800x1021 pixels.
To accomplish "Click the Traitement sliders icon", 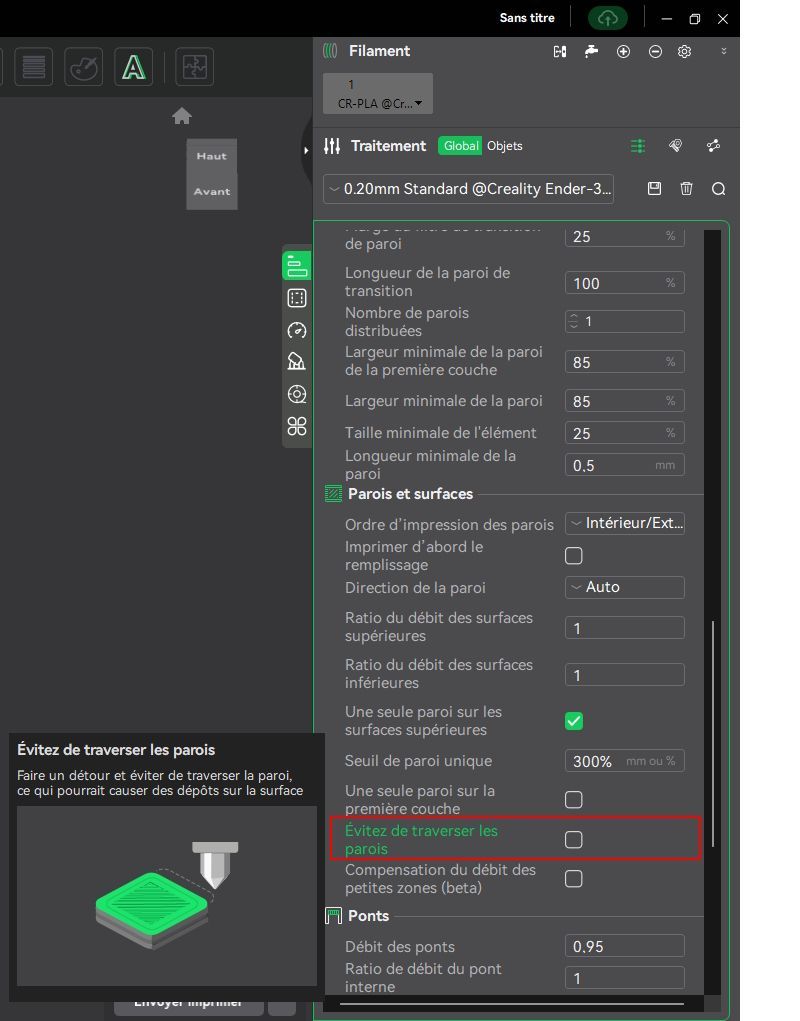I will (x=332, y=146).
